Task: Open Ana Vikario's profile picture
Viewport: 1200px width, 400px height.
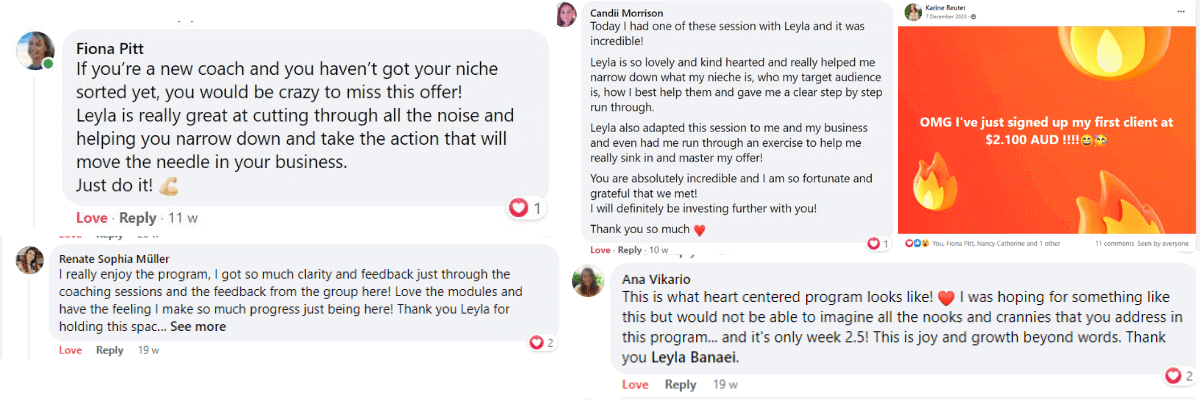Action: tap(587, 281)
